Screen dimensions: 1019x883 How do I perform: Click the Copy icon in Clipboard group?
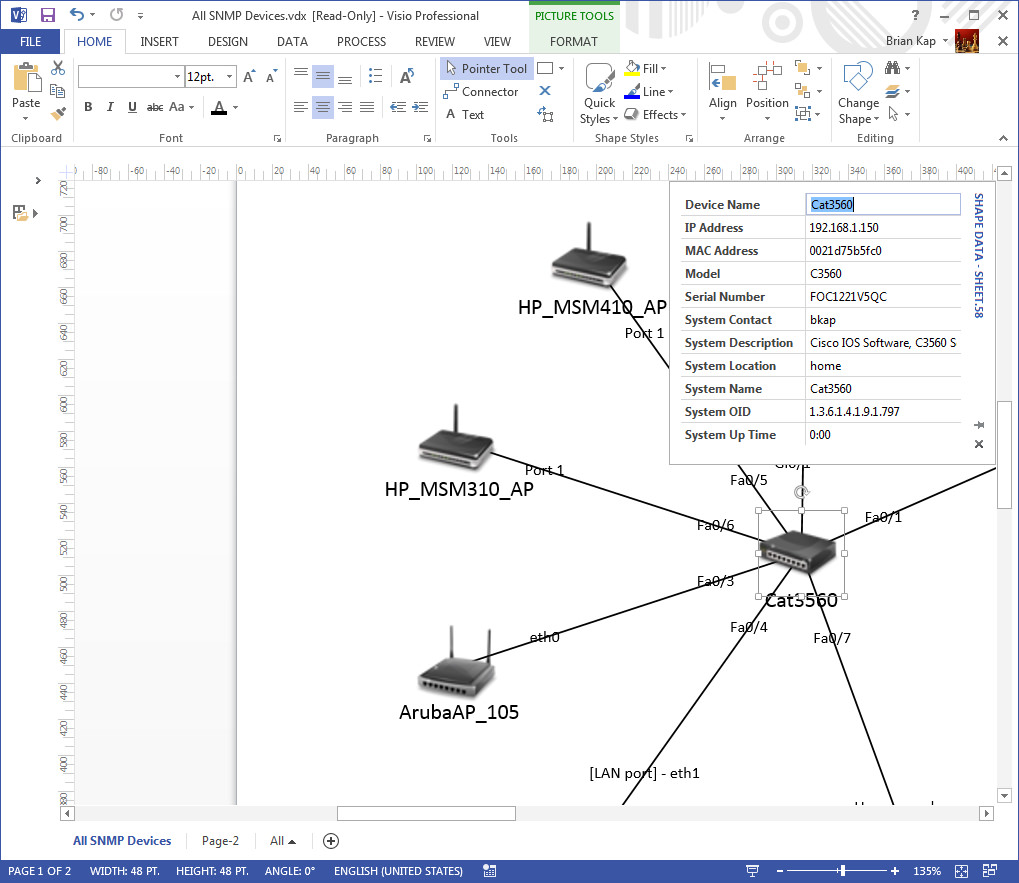58,90
